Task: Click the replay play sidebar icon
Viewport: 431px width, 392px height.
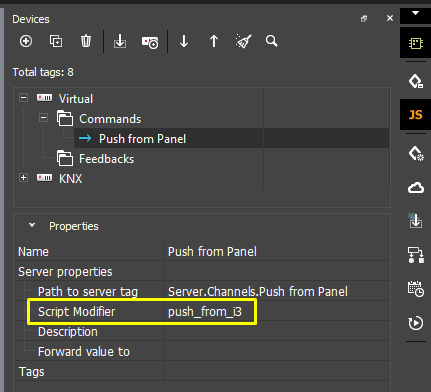Action: click(x=416, y=323)
